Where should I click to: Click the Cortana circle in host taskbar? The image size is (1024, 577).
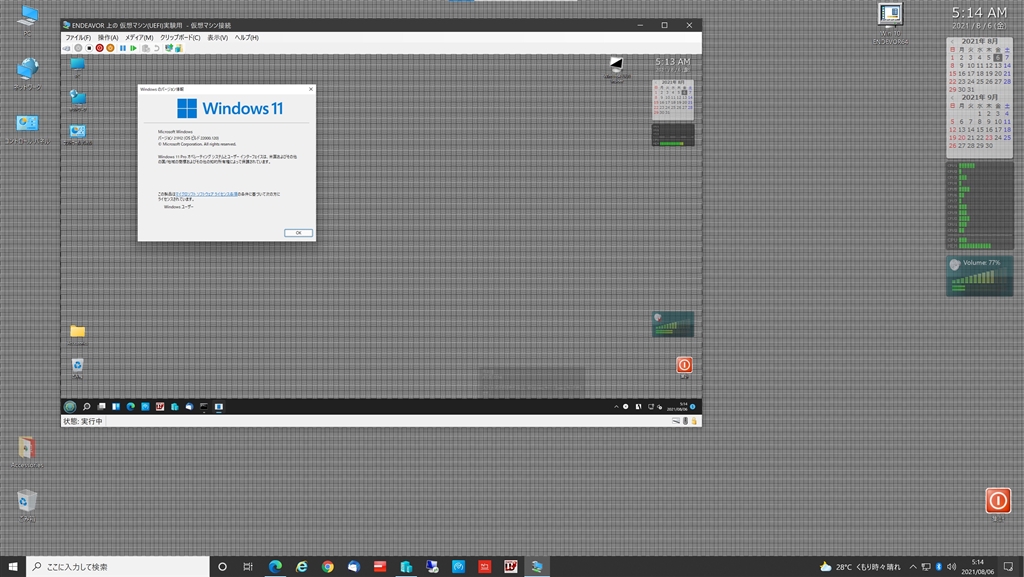click(x=222, y=567)
